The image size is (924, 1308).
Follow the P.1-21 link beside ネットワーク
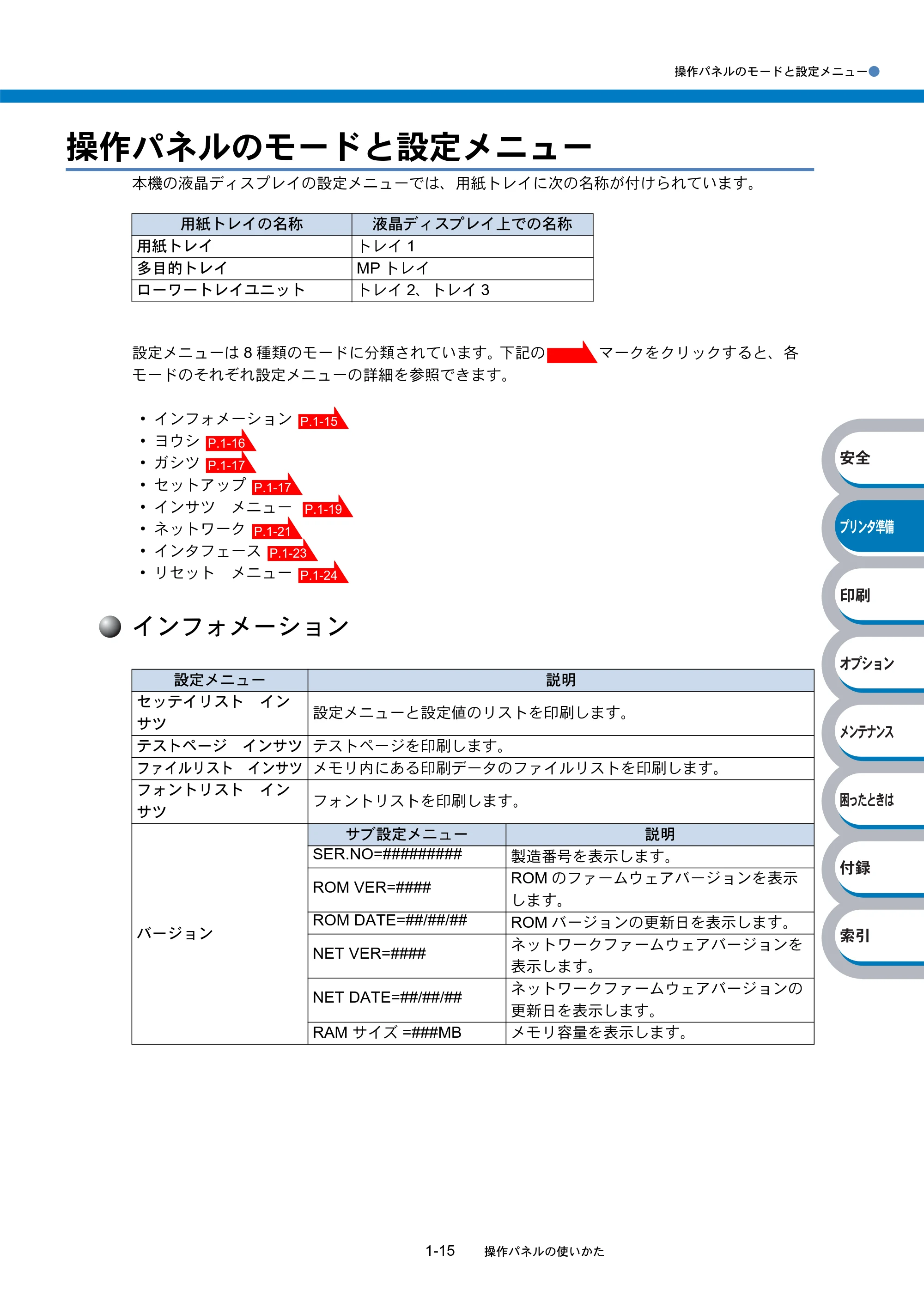(276, 530)
